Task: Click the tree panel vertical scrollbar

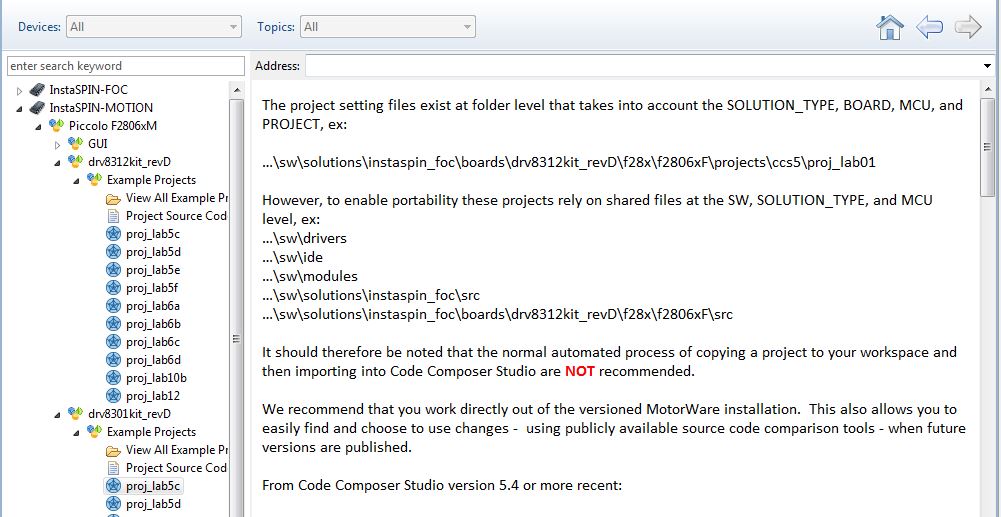Action: tap(237, 300)
